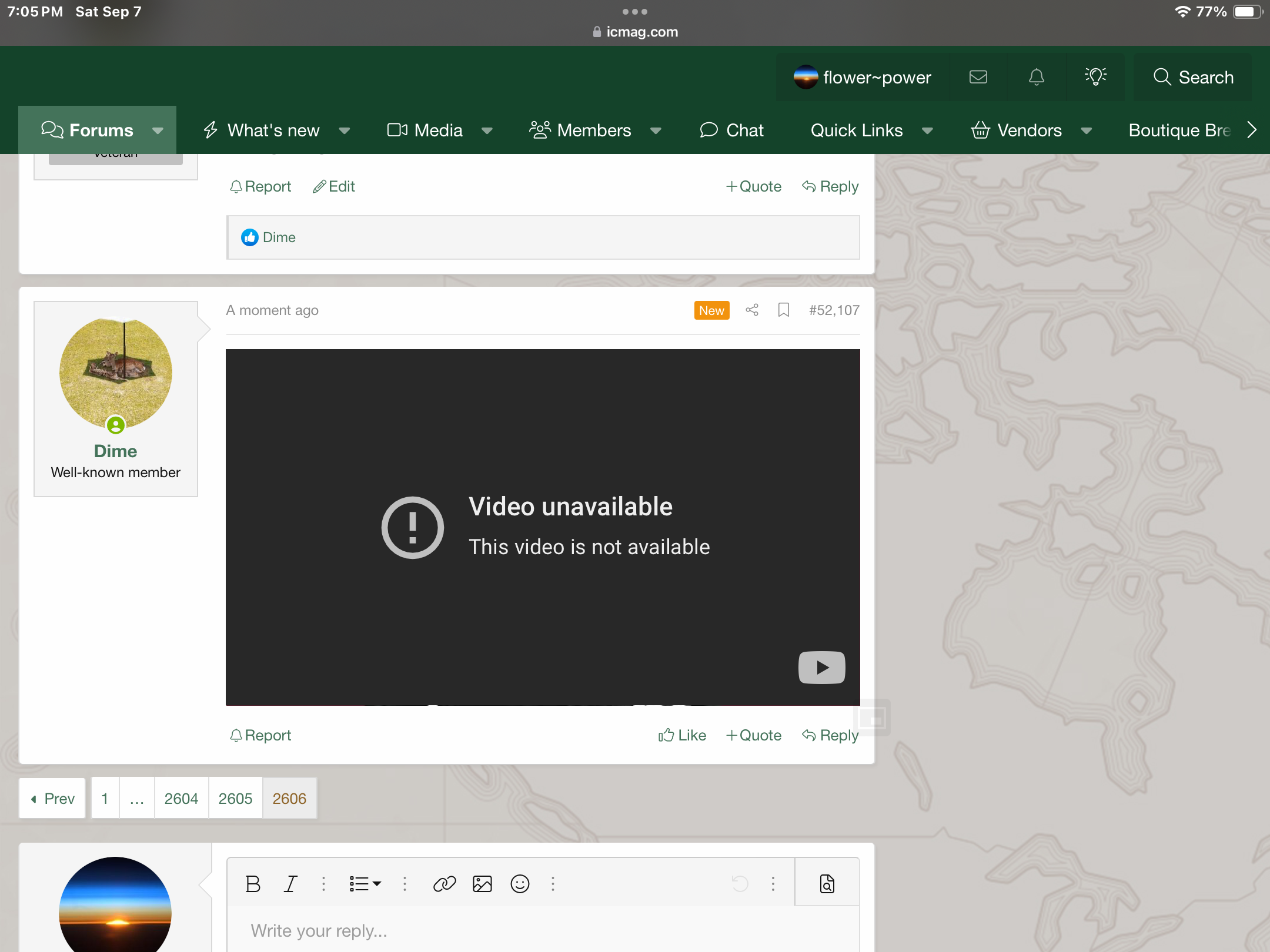Open Dime in the likes bar

279,237
